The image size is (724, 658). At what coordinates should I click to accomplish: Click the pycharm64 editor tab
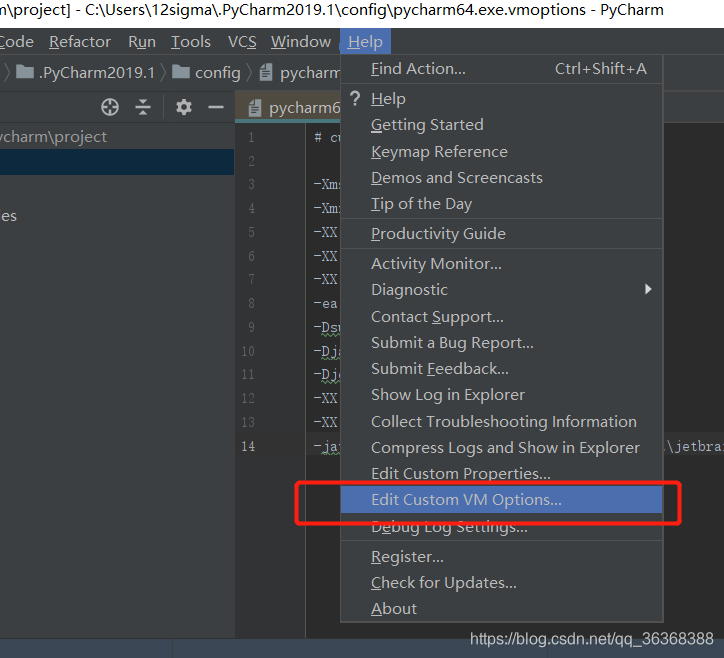point(288,108)
